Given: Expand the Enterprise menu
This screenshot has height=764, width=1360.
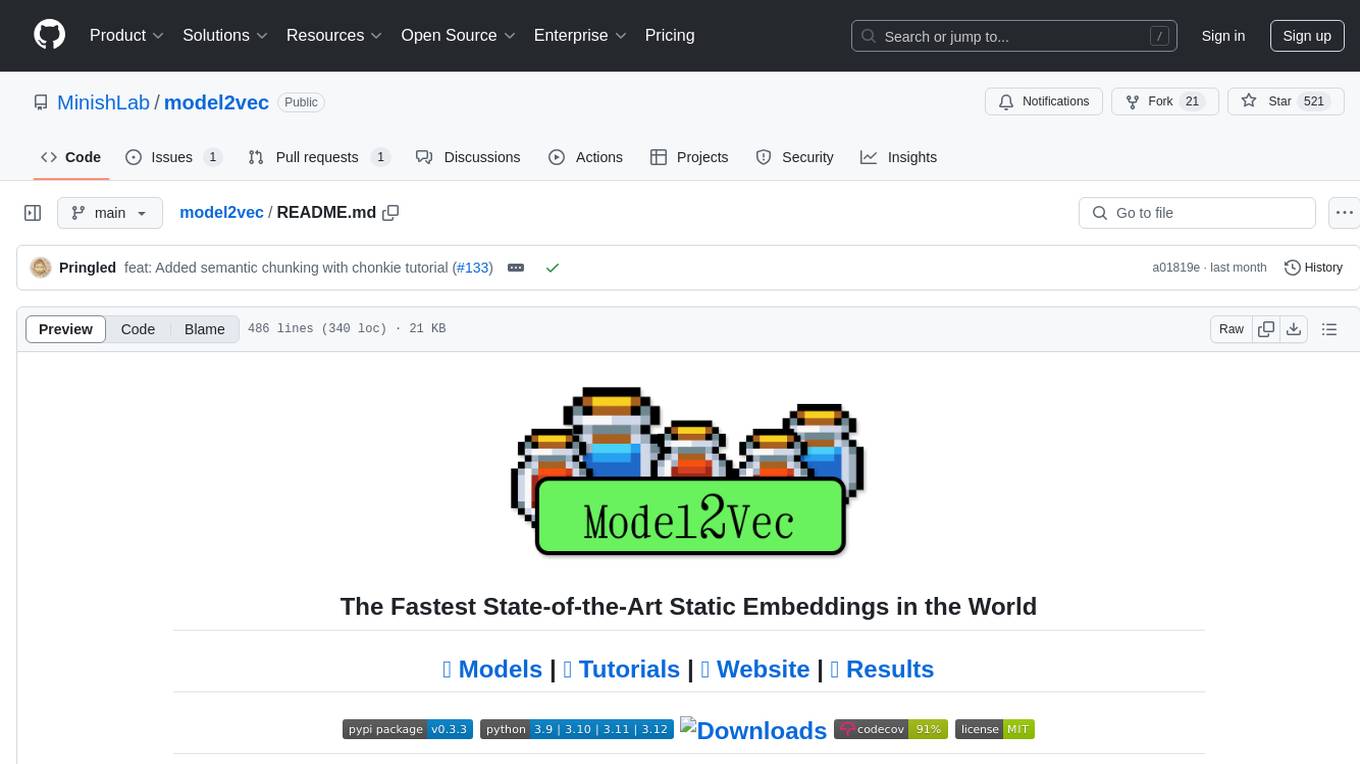Looking at the screenshot, I should (x=580, y=35).
